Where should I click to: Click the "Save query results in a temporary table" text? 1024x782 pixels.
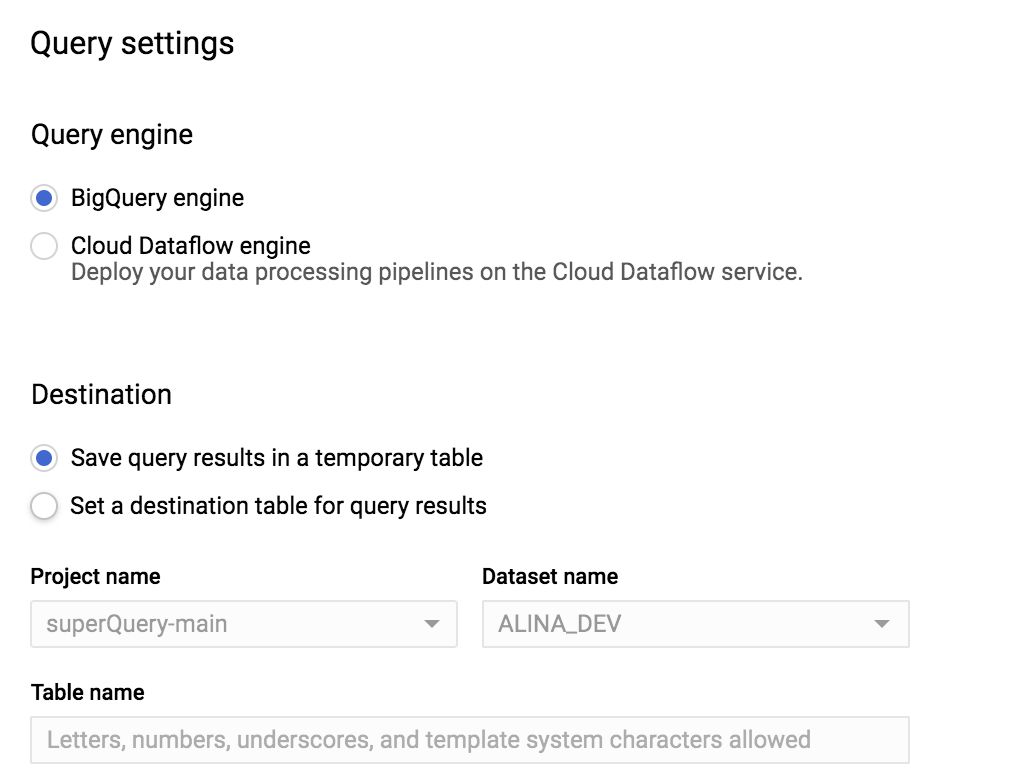[277, 458]
